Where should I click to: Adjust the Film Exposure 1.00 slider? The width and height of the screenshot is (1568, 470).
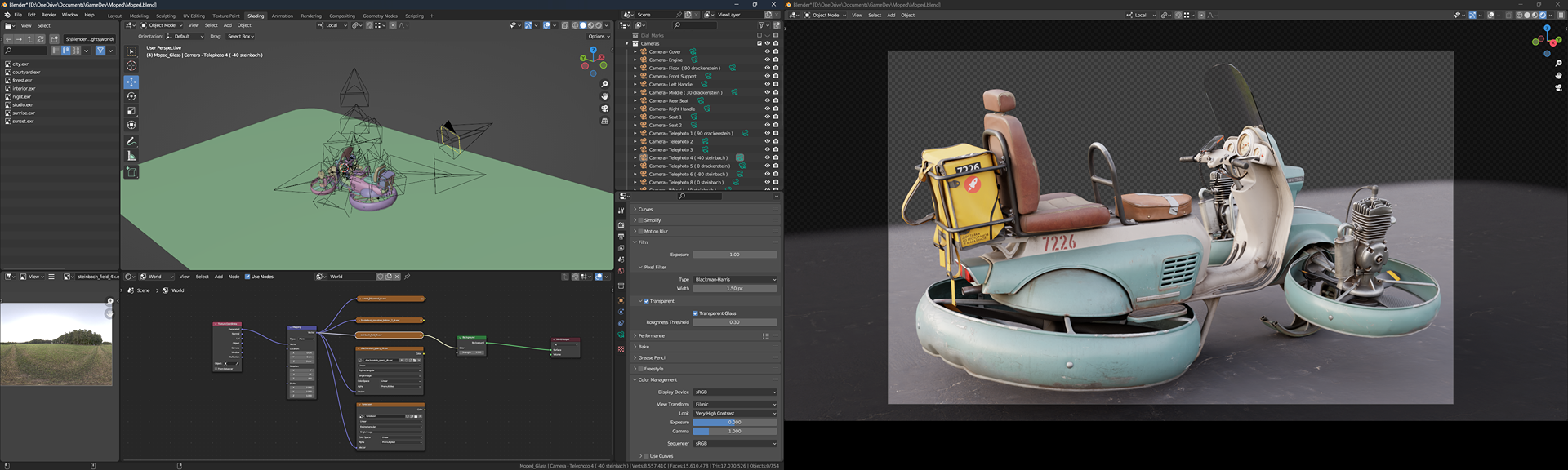(x=735, y=255)
